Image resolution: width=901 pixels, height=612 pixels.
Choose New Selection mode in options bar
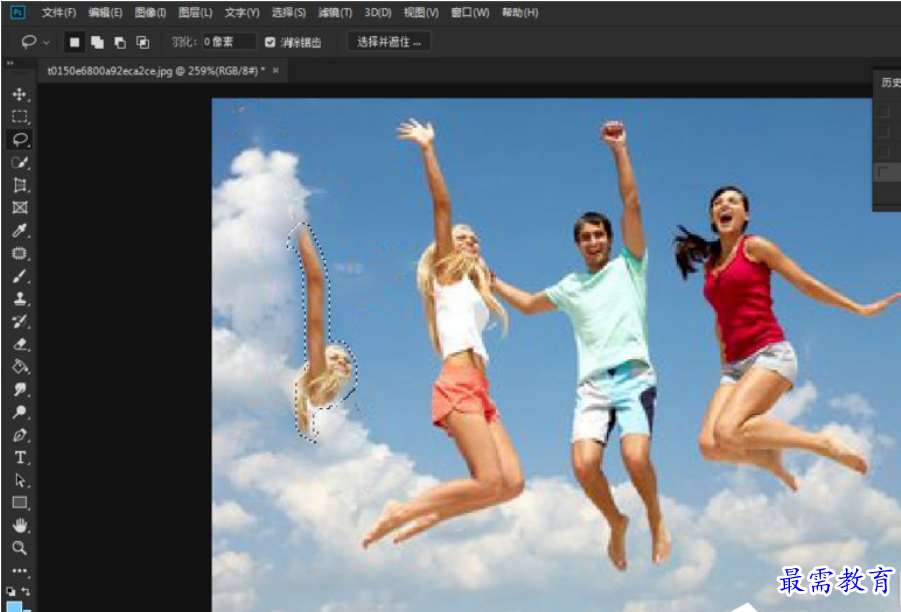click(74, 42)
